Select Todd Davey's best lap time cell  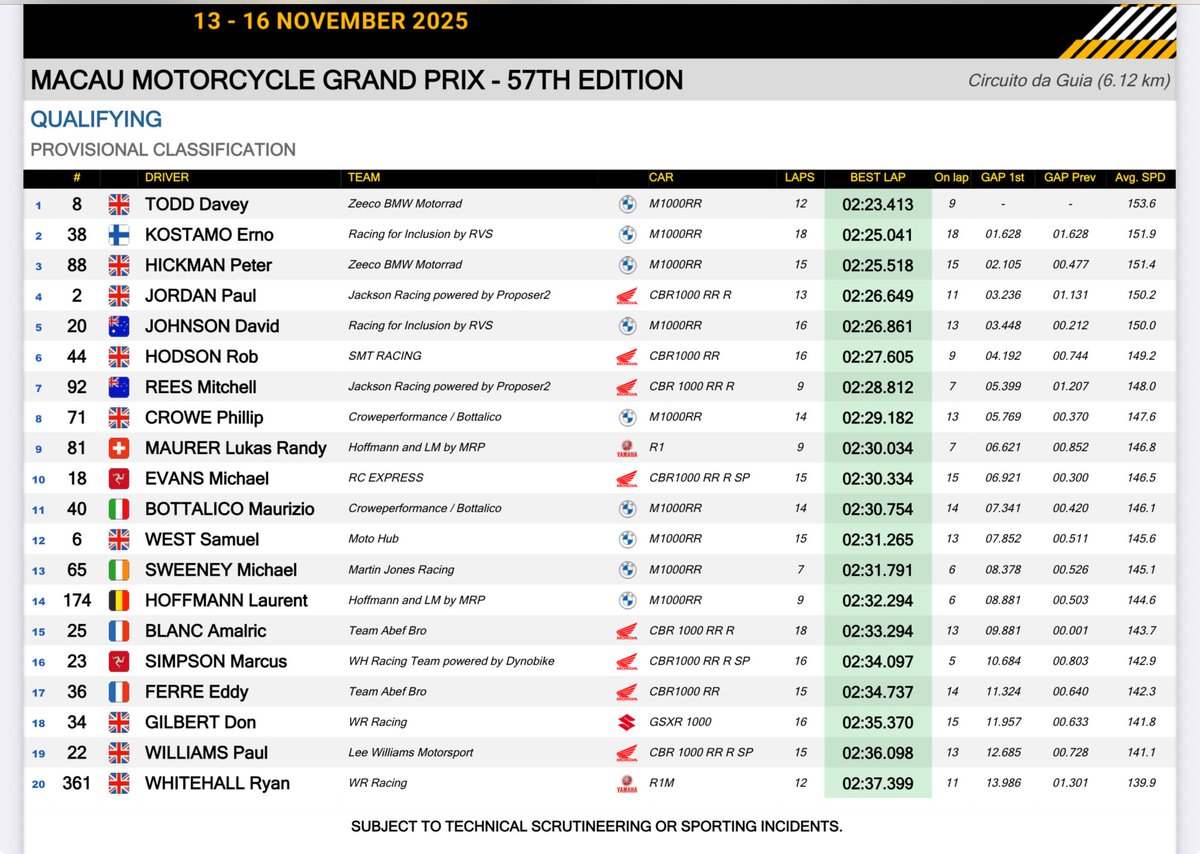876,204
